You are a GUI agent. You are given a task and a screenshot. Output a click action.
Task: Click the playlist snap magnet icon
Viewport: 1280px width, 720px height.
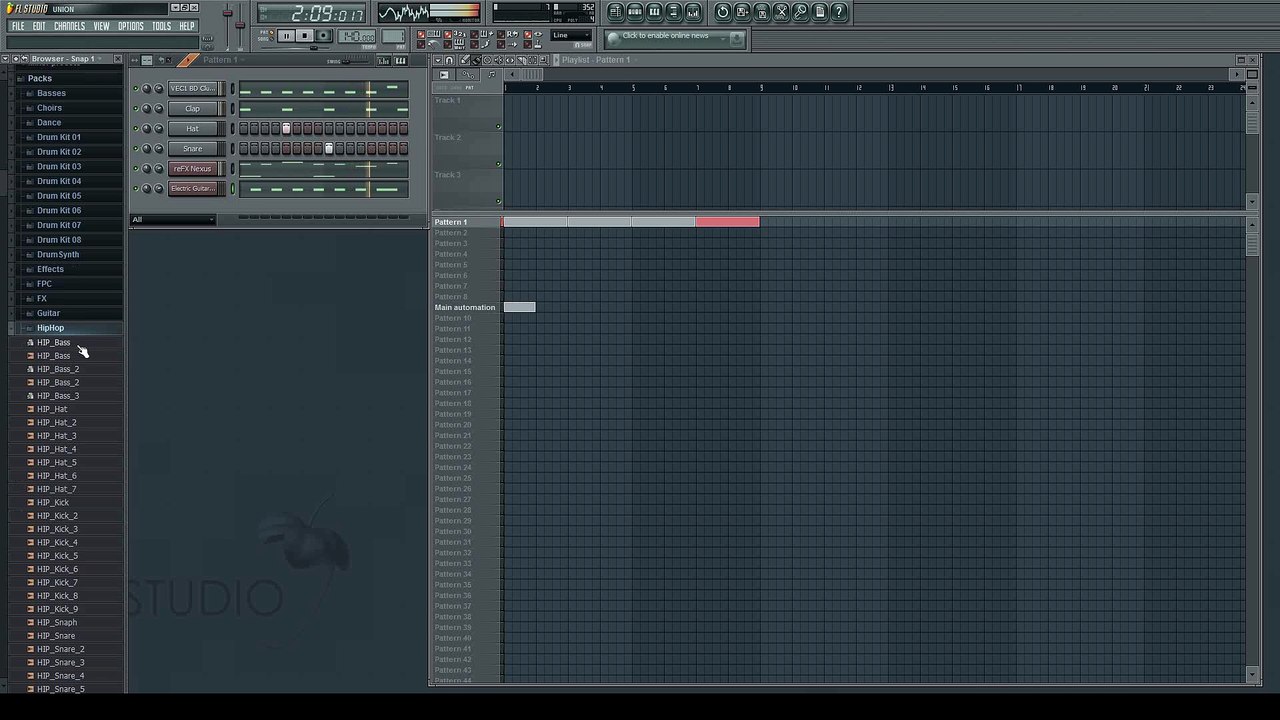pyautogui.click(x=449, y=60)
